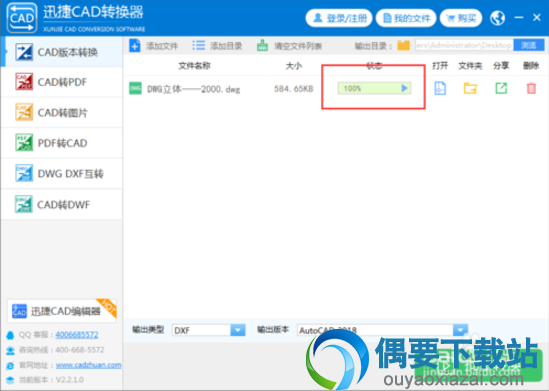Go to CAD转DWF conversion
This screenshot has width=549, height=391.
62,204
